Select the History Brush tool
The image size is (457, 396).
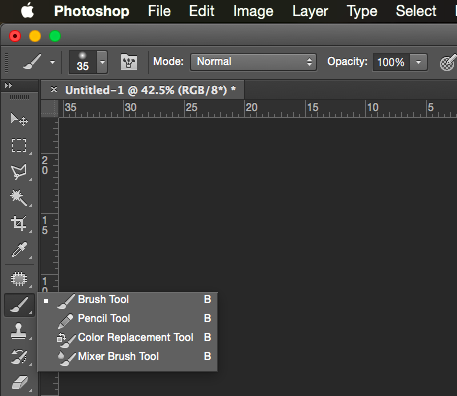tap(19, 357)
